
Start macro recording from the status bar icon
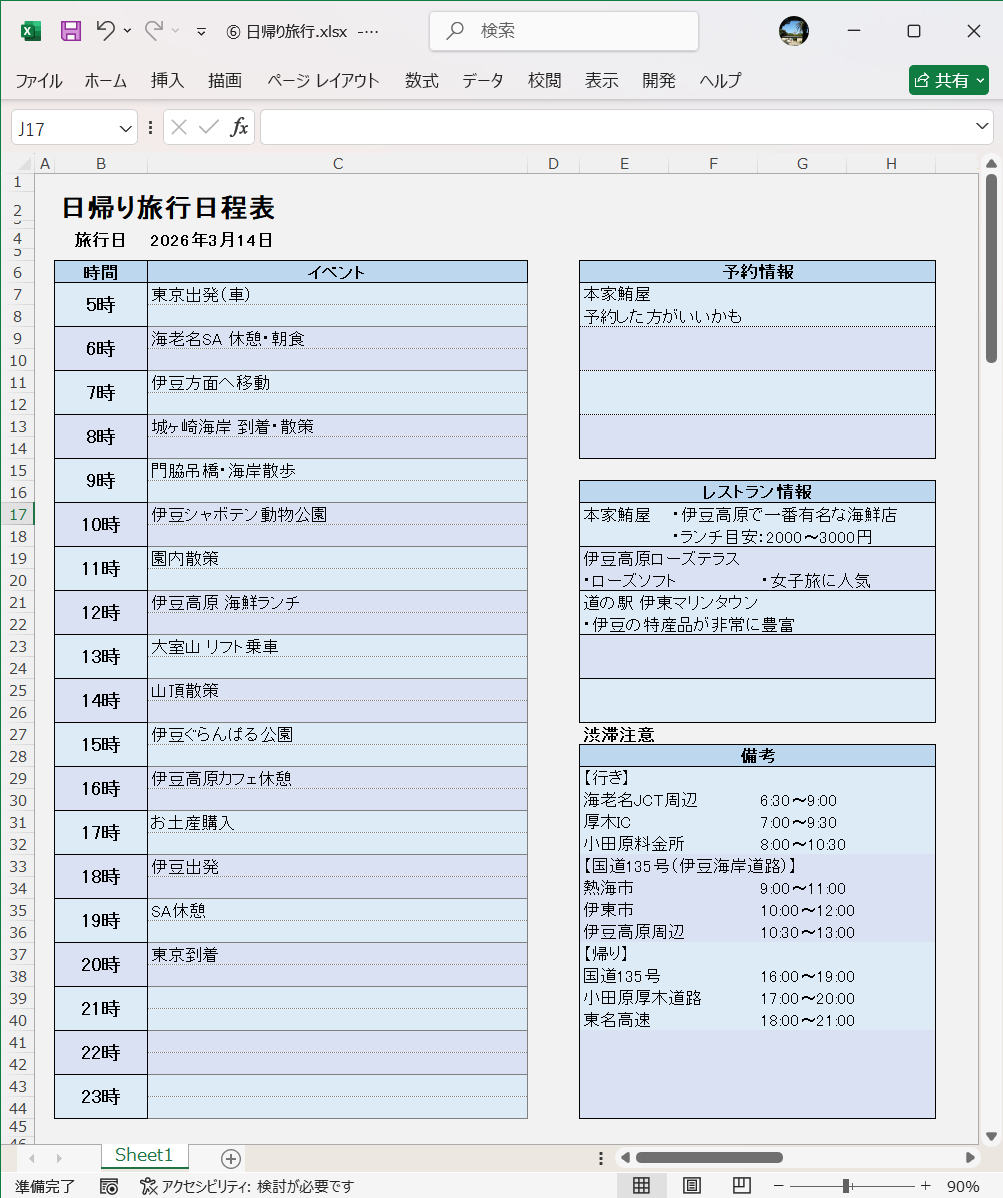point(110,1185)
